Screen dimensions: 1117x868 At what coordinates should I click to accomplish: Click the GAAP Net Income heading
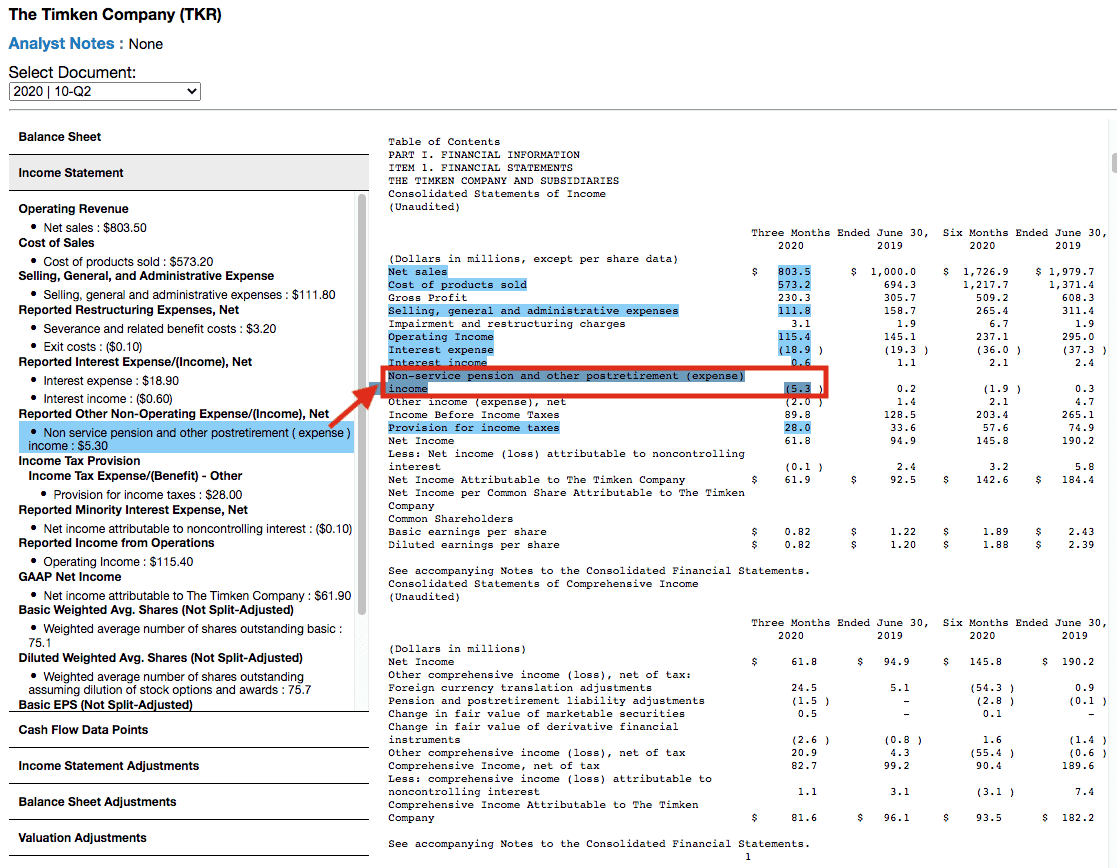point(70,577)
